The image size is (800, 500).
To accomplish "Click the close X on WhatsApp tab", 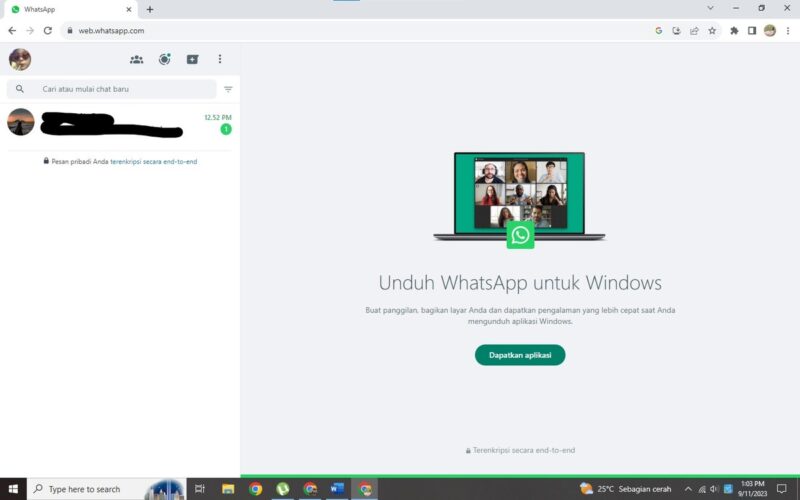I will 129,9.
